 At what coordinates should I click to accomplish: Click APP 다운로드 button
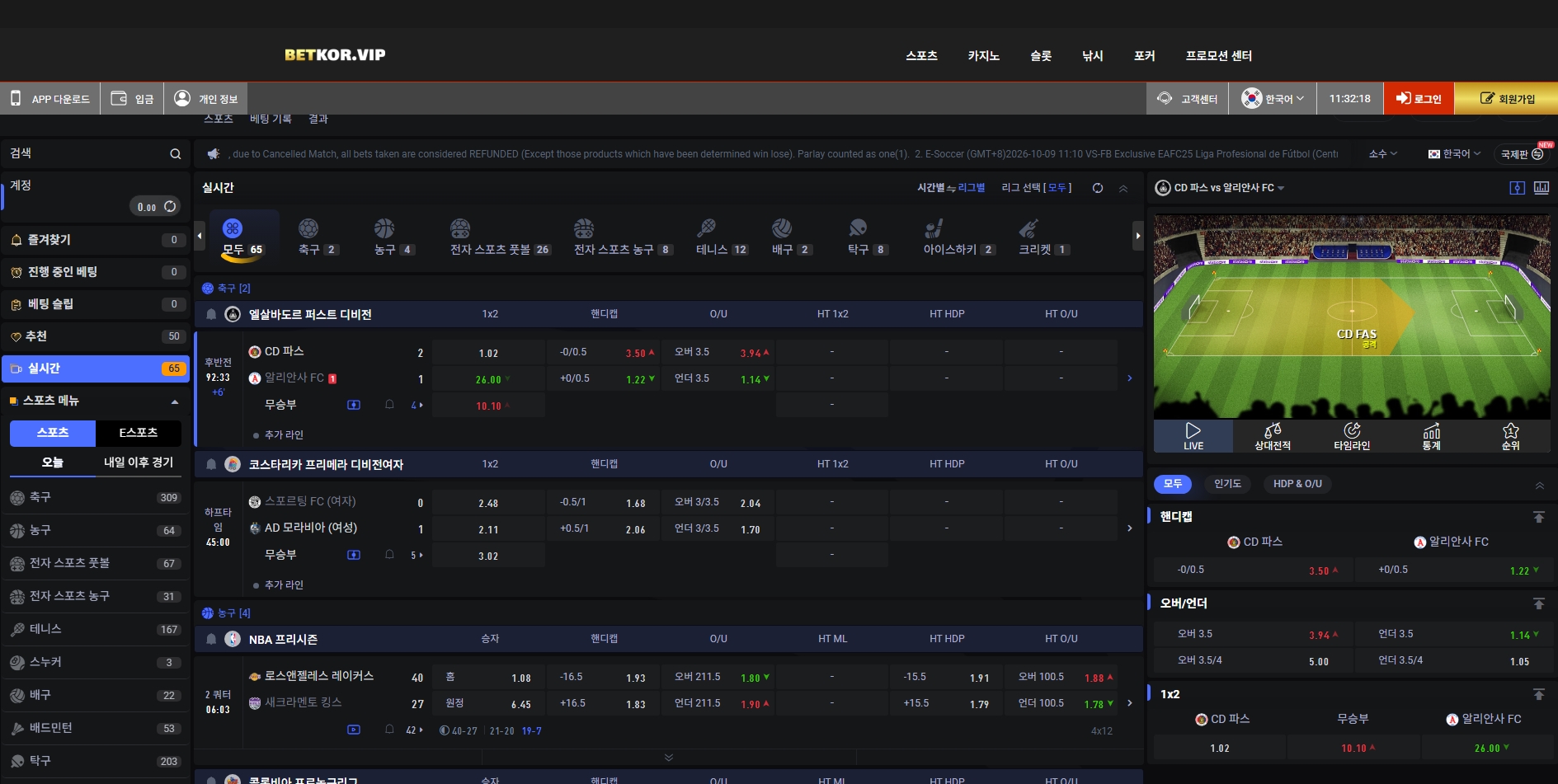(50, 99)
